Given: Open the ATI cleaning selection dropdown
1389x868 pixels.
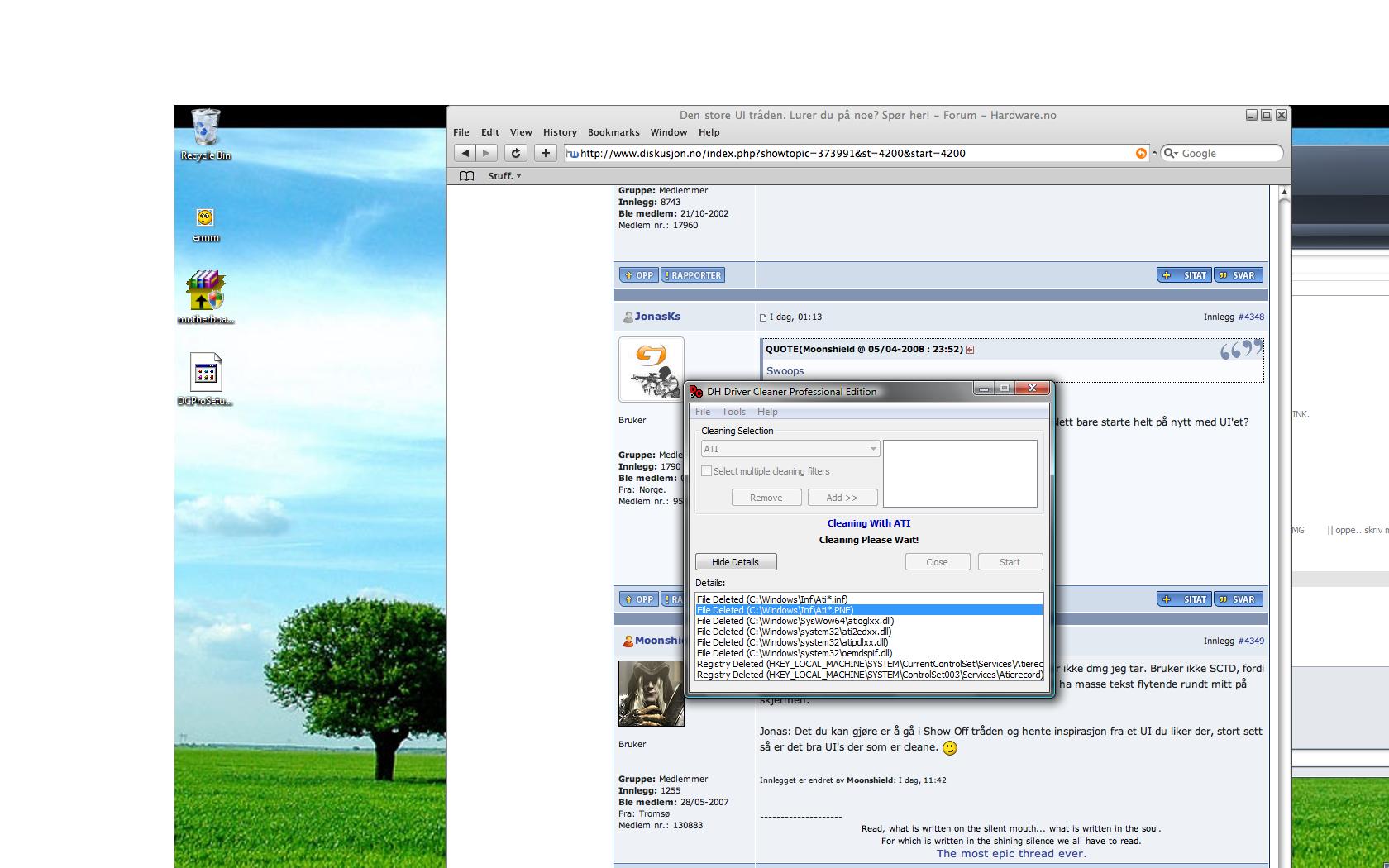Looking at the screenshot, I should pyautogui.click(x=790, y=449).
